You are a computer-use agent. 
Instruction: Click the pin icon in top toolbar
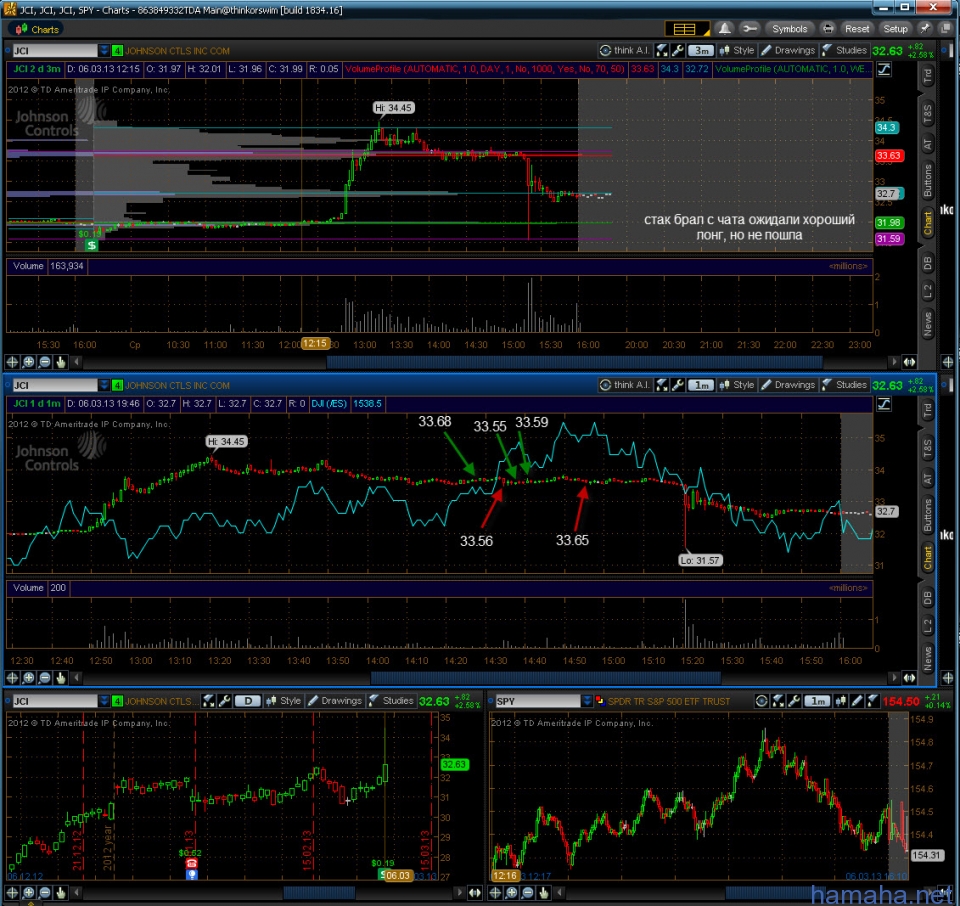point(925,29)
